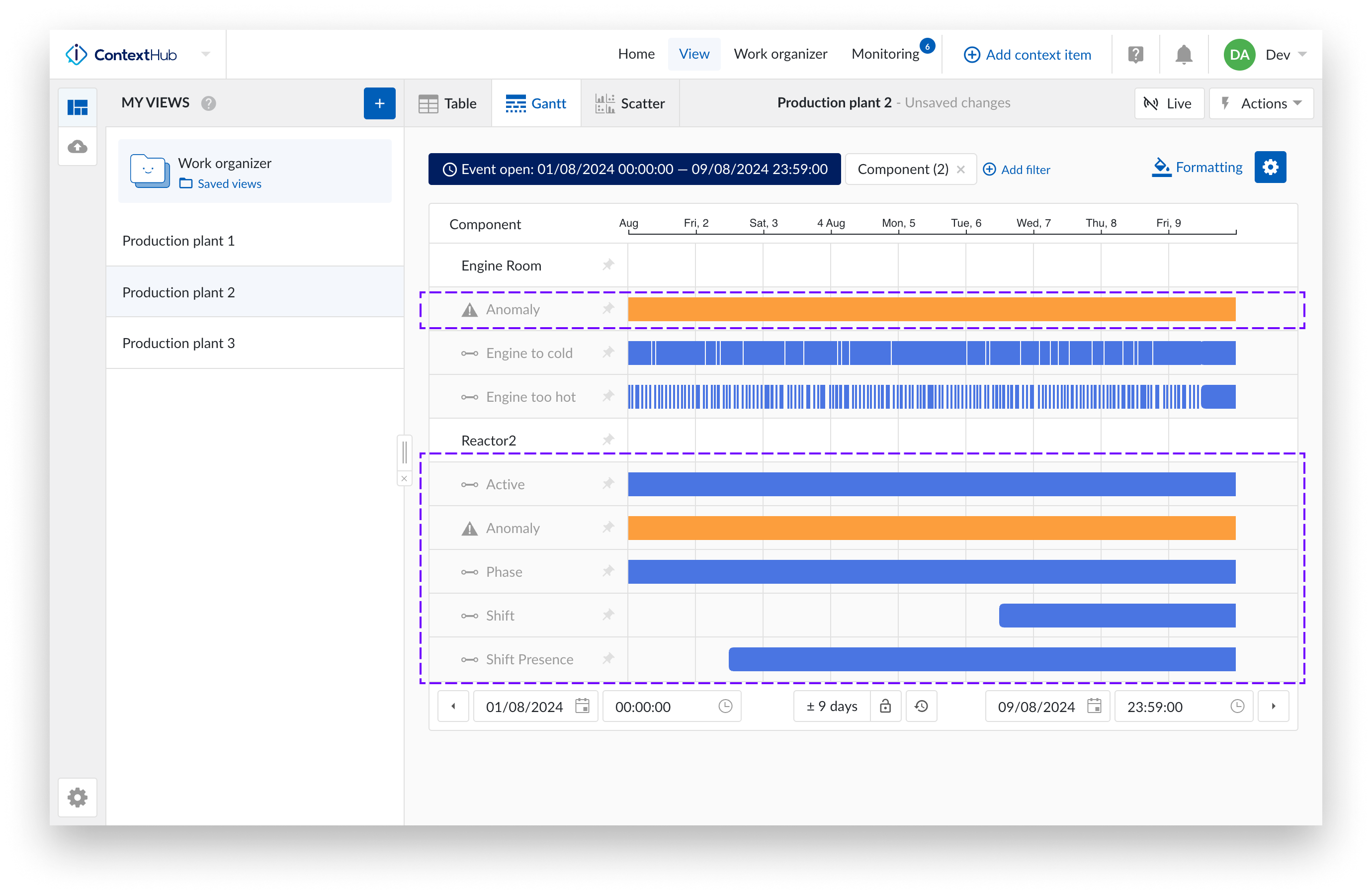Switch to the Table view tab
Image resolution: width=1372 pixels, height=895 pixels.
[448, 104]
